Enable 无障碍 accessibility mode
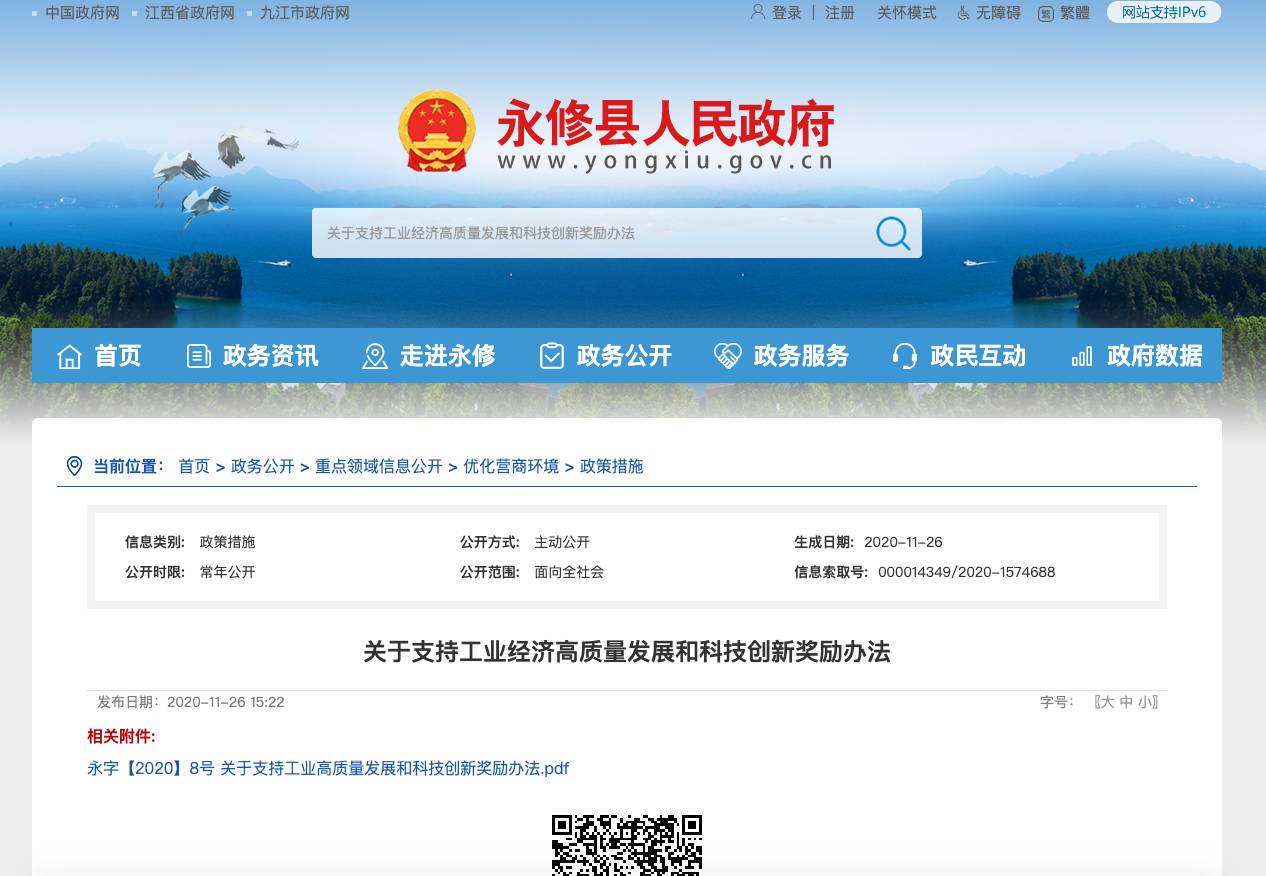 point(997,13)
